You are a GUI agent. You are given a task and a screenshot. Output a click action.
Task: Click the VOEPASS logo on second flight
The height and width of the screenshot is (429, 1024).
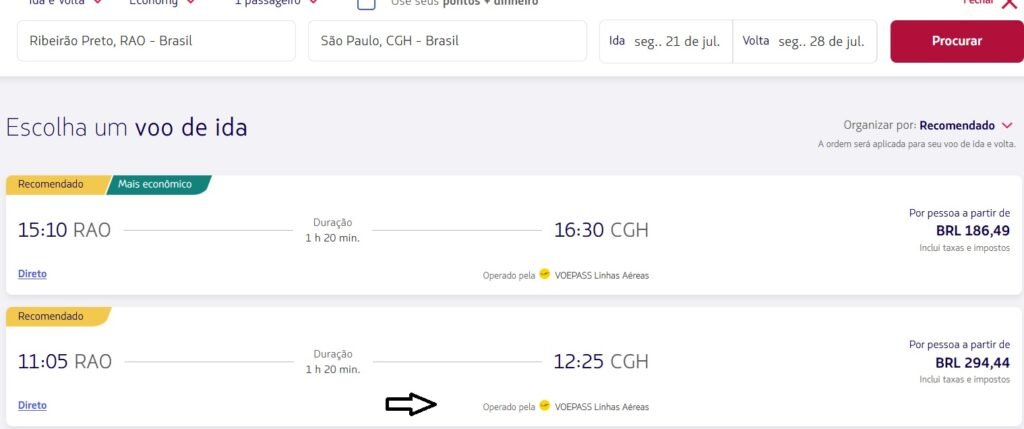click(x=545, y=406)
